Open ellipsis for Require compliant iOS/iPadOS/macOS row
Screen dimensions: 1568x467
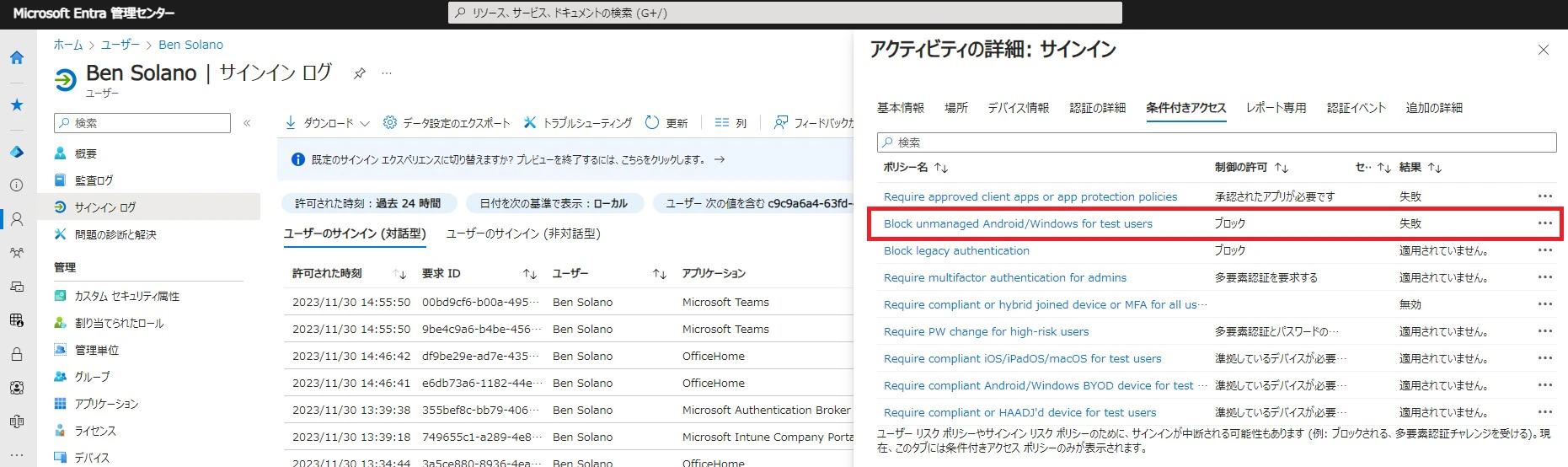pyautogui.click(x=1544, y=358)
